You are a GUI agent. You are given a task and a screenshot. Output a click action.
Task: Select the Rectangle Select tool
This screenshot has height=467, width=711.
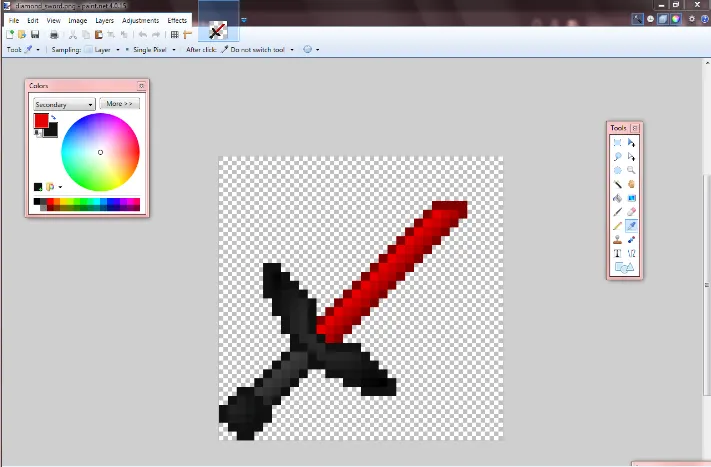(x=617, y=143)
